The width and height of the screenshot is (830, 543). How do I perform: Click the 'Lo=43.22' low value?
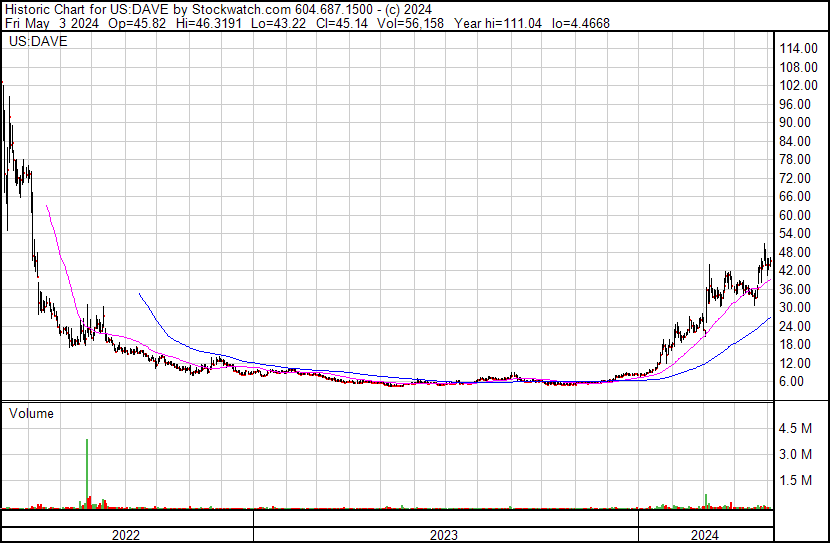[278, 23]
